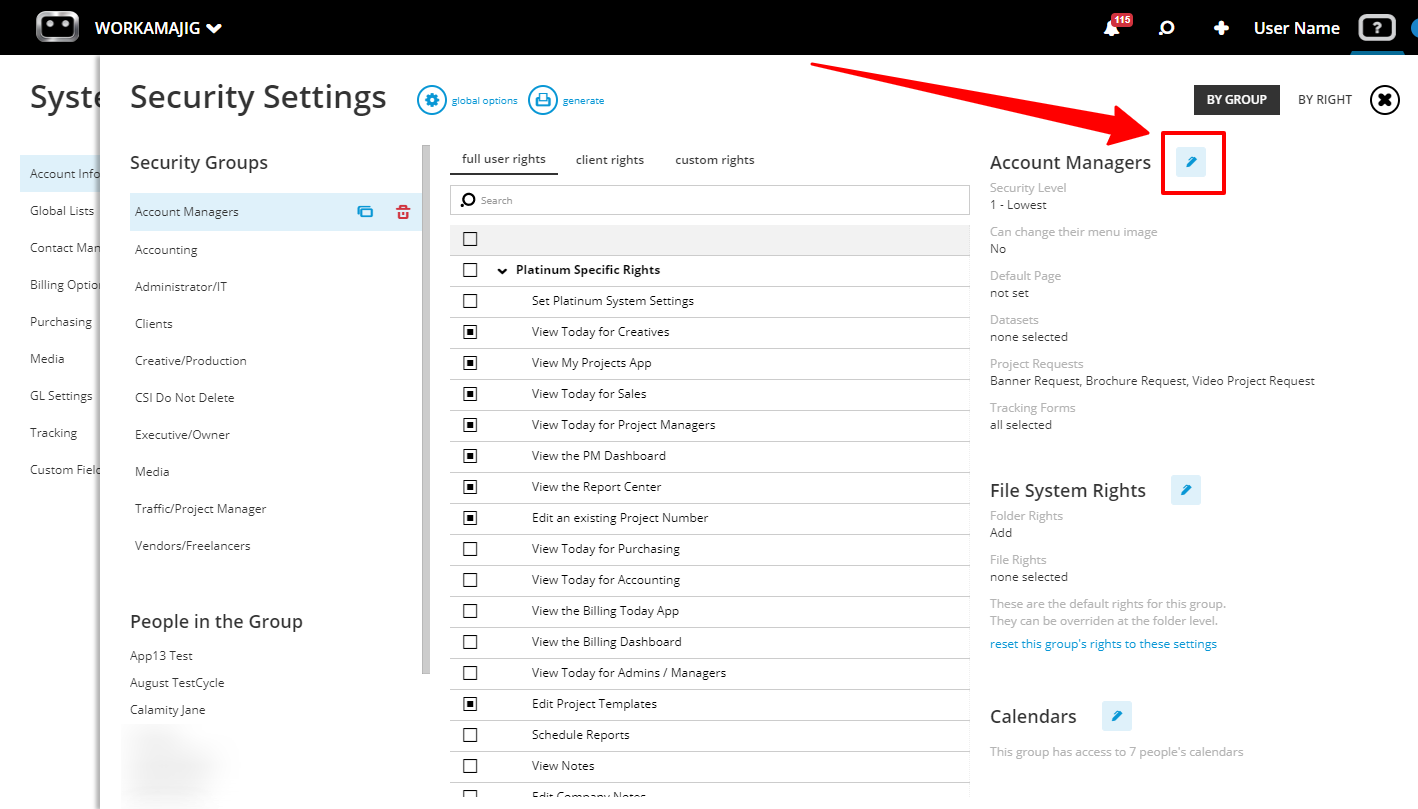
Task: Click reset this group's rights link
Action: click(1103, 644)
